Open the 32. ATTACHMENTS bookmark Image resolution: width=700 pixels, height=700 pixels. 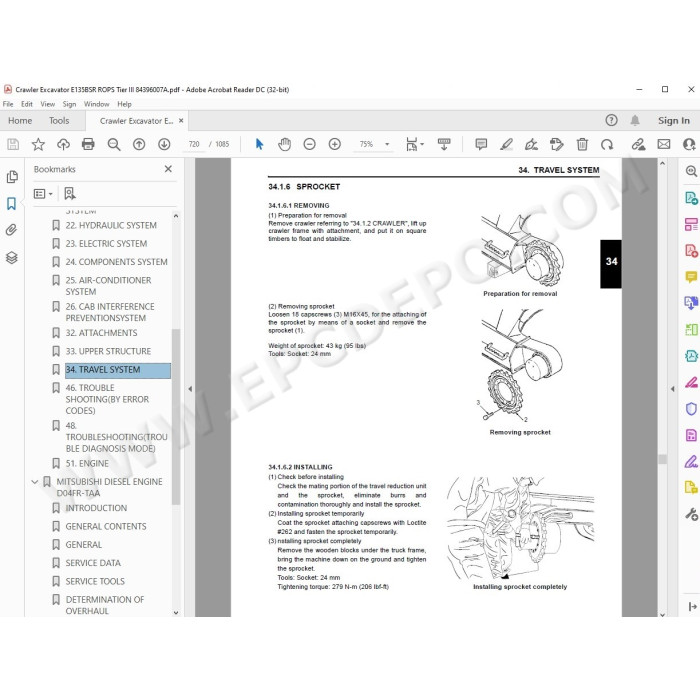pos(101,333)
